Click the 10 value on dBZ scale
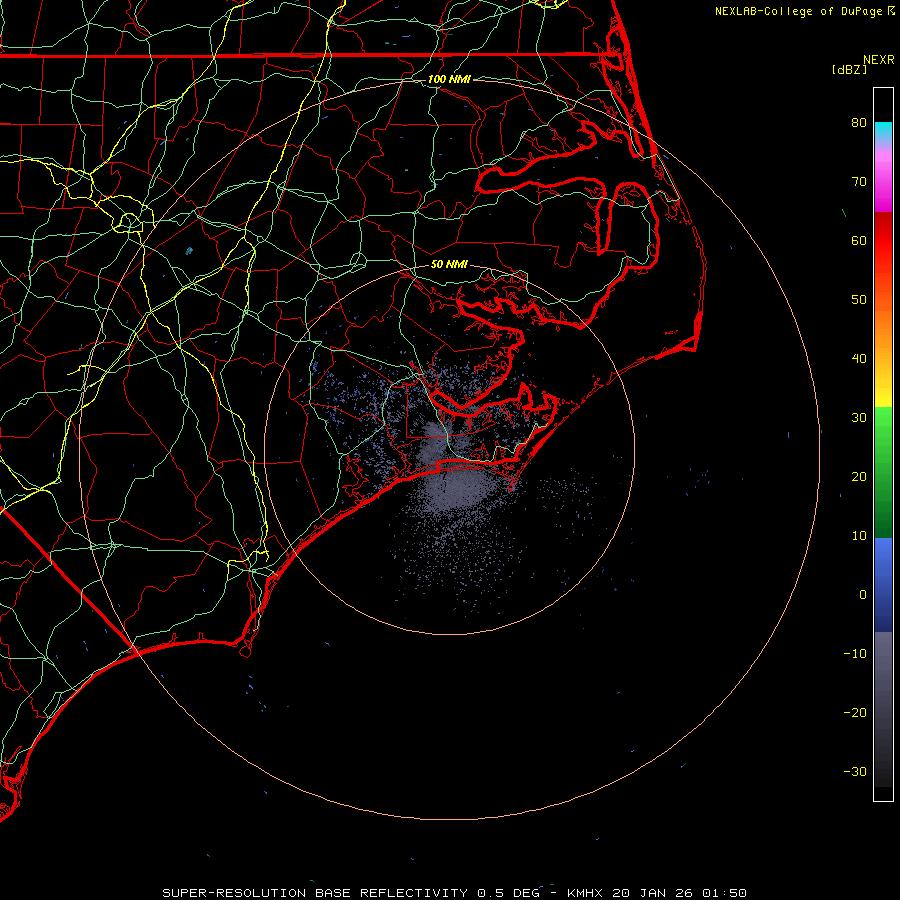This screenshot has width=900, height=900. [x=859, y=536]
